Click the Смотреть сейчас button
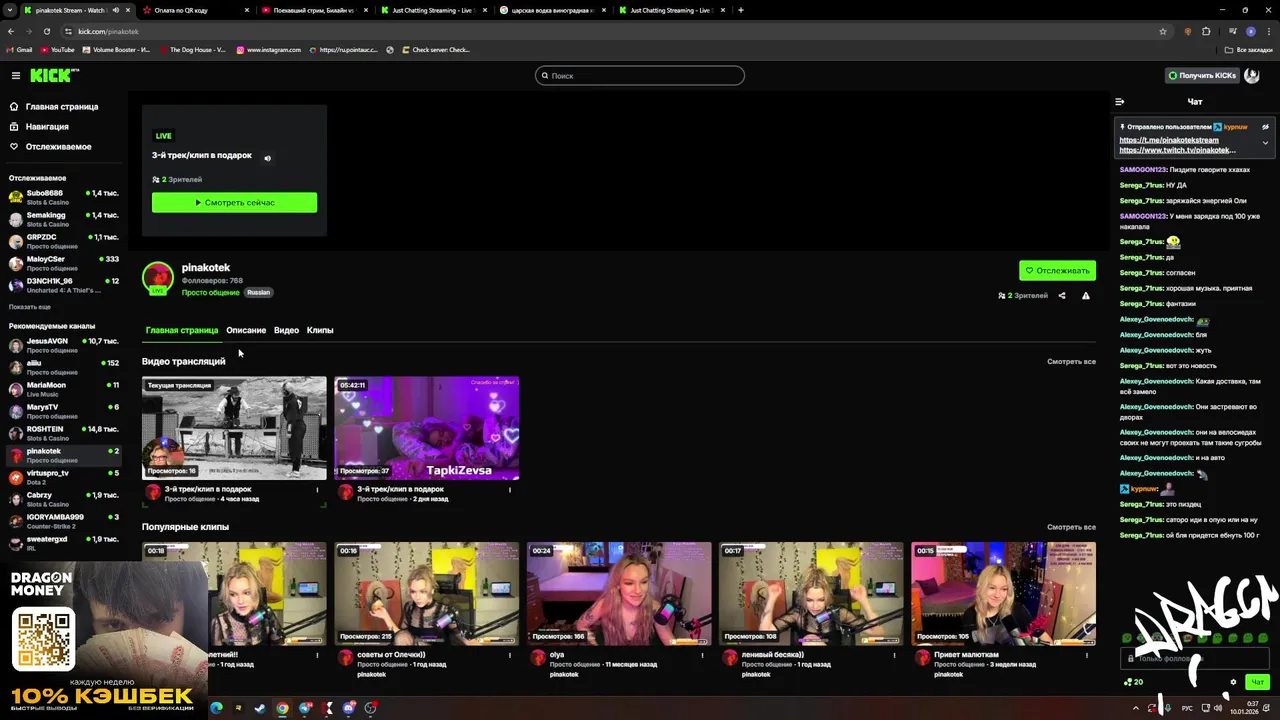The image size is (1280, 720). tap(234, 203)
